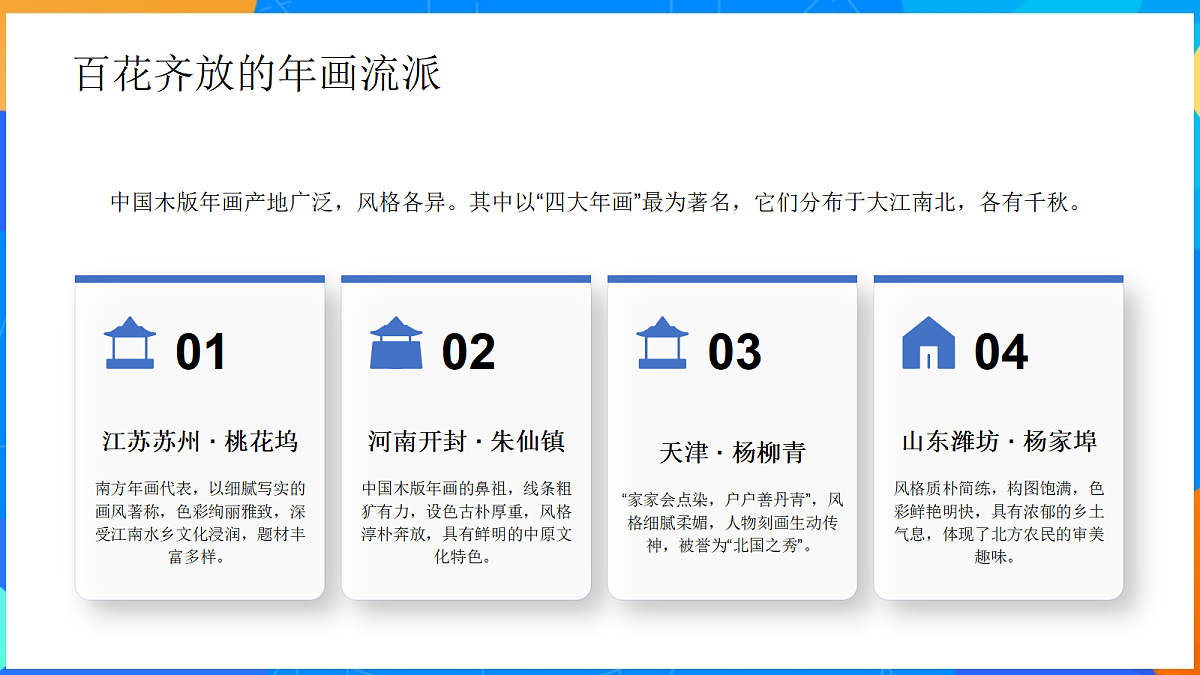Click the description starting 风格质朴简练
Image resolution: width=1200 pixels, height=675 pixels.
point(999,523)
